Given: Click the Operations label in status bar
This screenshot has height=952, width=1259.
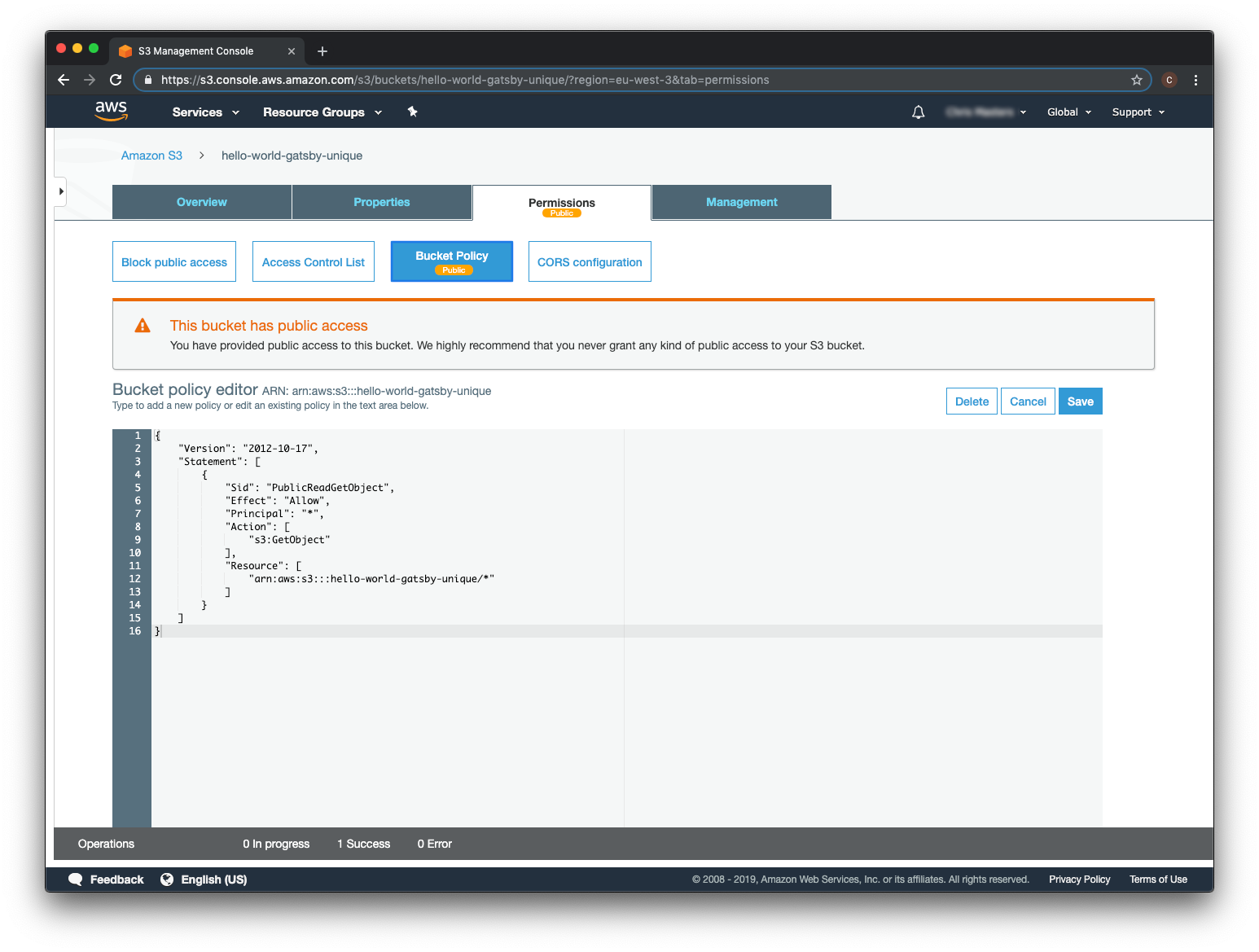Looking at the screenshot, I should point(106,844).
